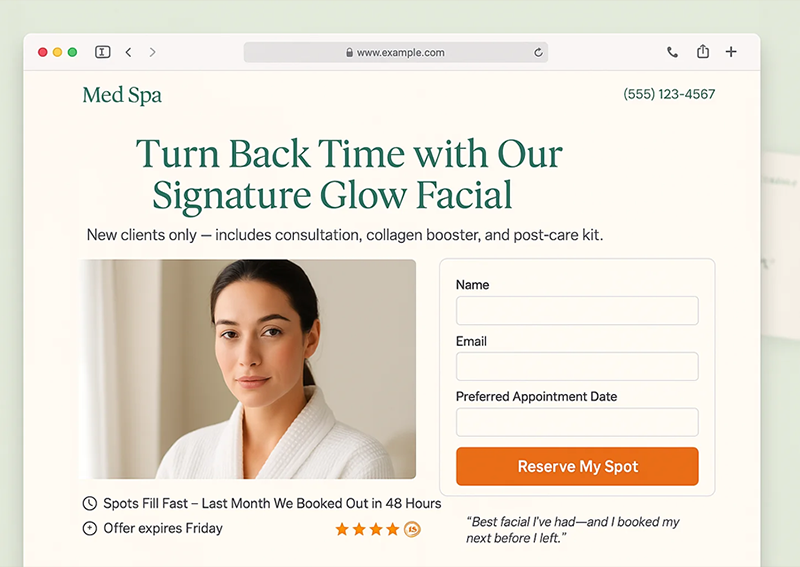Reload the page using the refresh icon
Image resolution: width=800 pixels, height=567 pixels.
click(x=538, y=53)
